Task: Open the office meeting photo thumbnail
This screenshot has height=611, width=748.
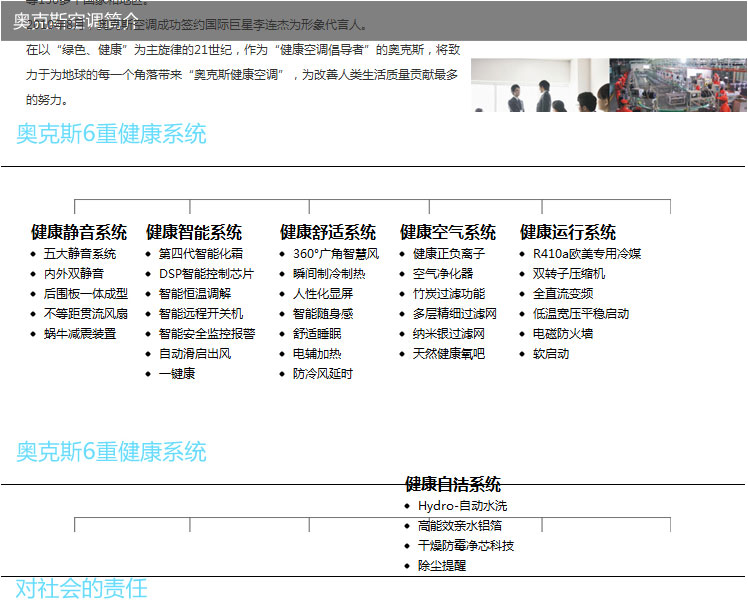Action: [540, 85]
